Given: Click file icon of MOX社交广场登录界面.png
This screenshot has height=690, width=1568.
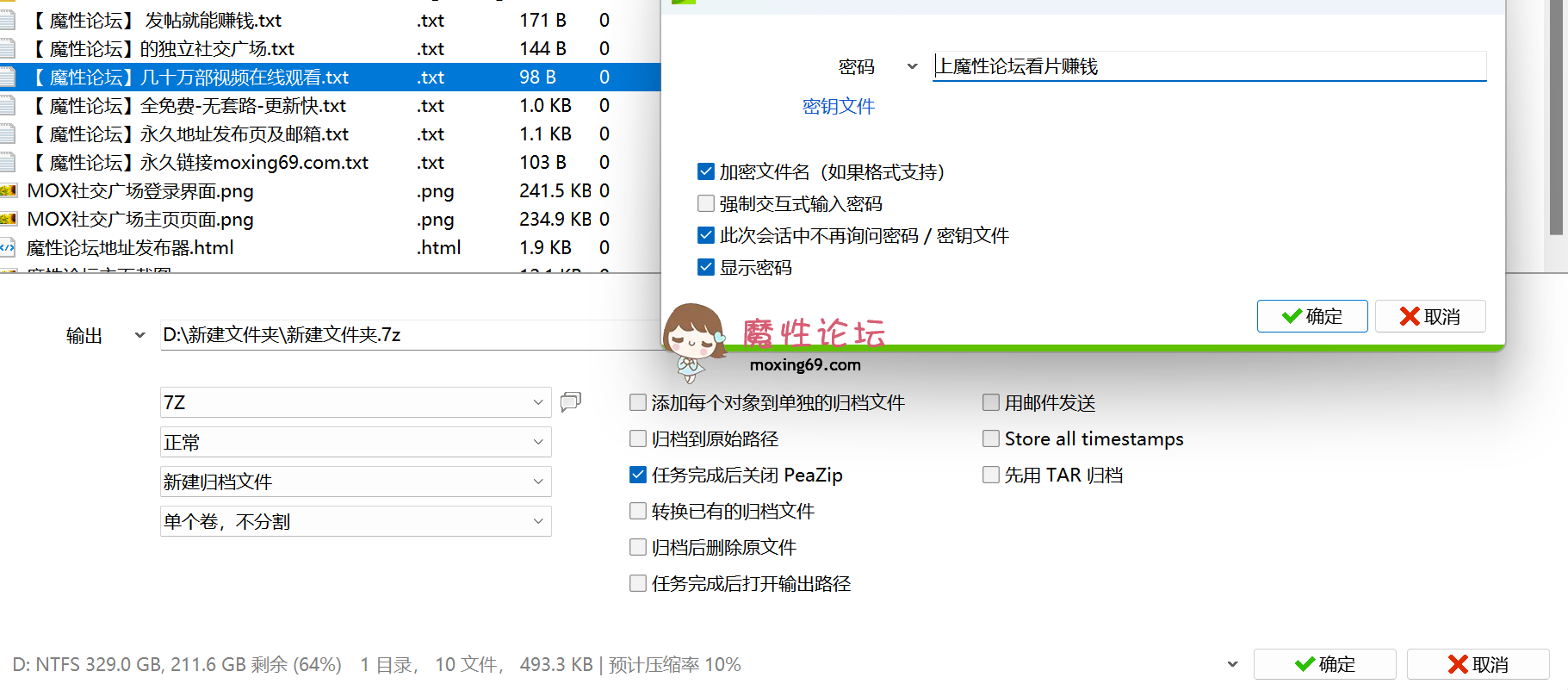Looking at the screenshot, I should pos(9,191).
